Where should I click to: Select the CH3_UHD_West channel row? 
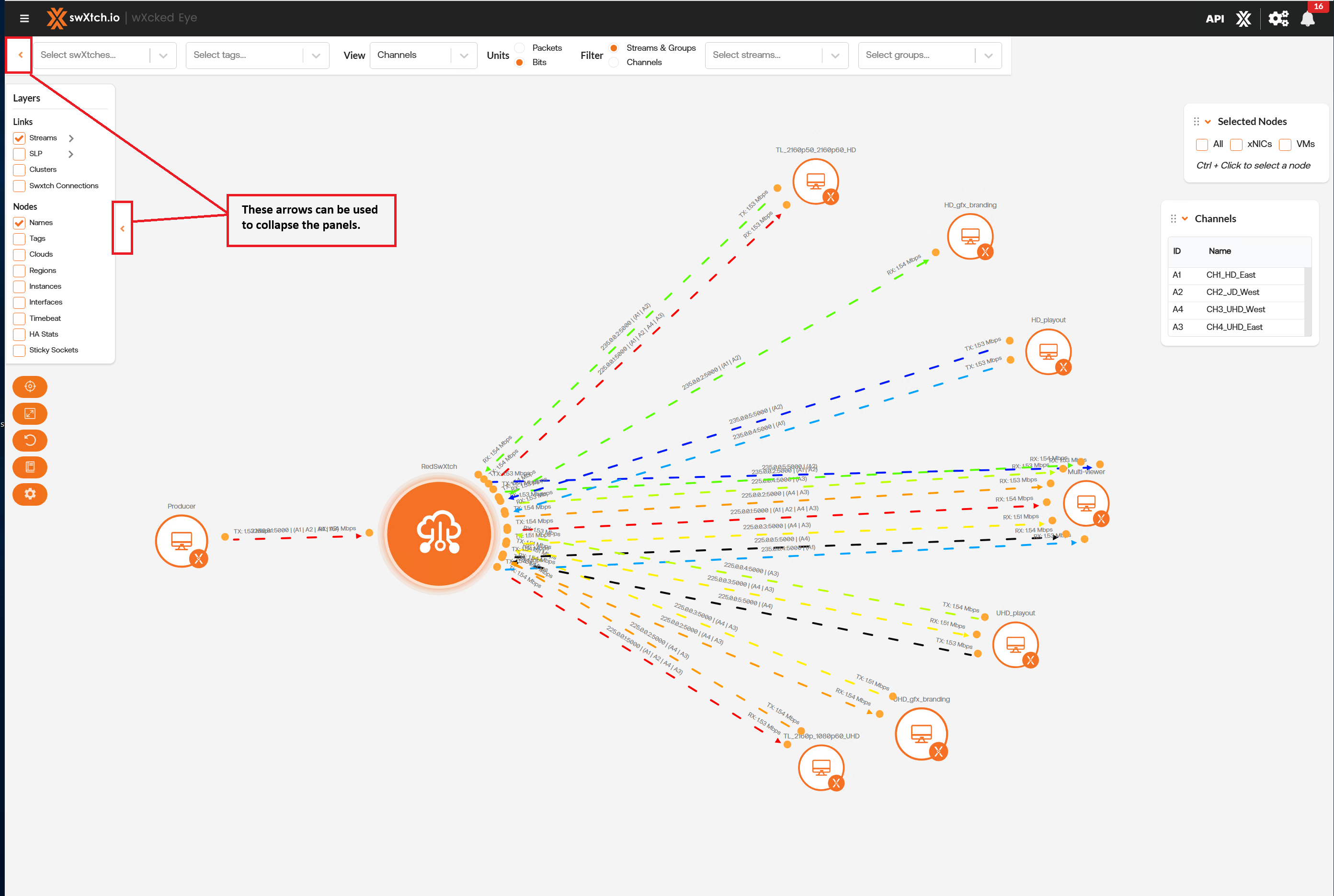1235,310
